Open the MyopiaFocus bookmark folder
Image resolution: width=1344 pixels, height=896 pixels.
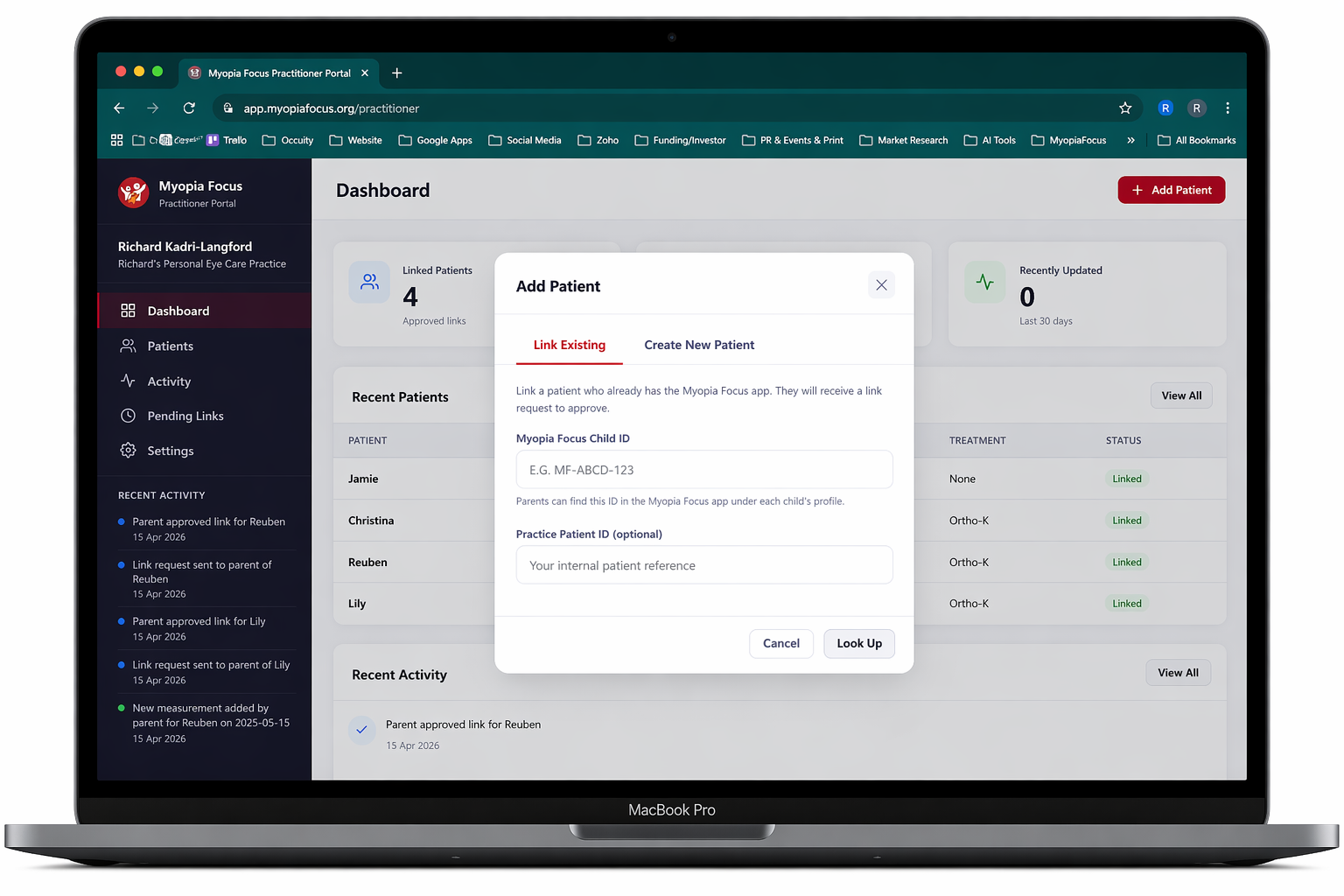coord(1068,140)
